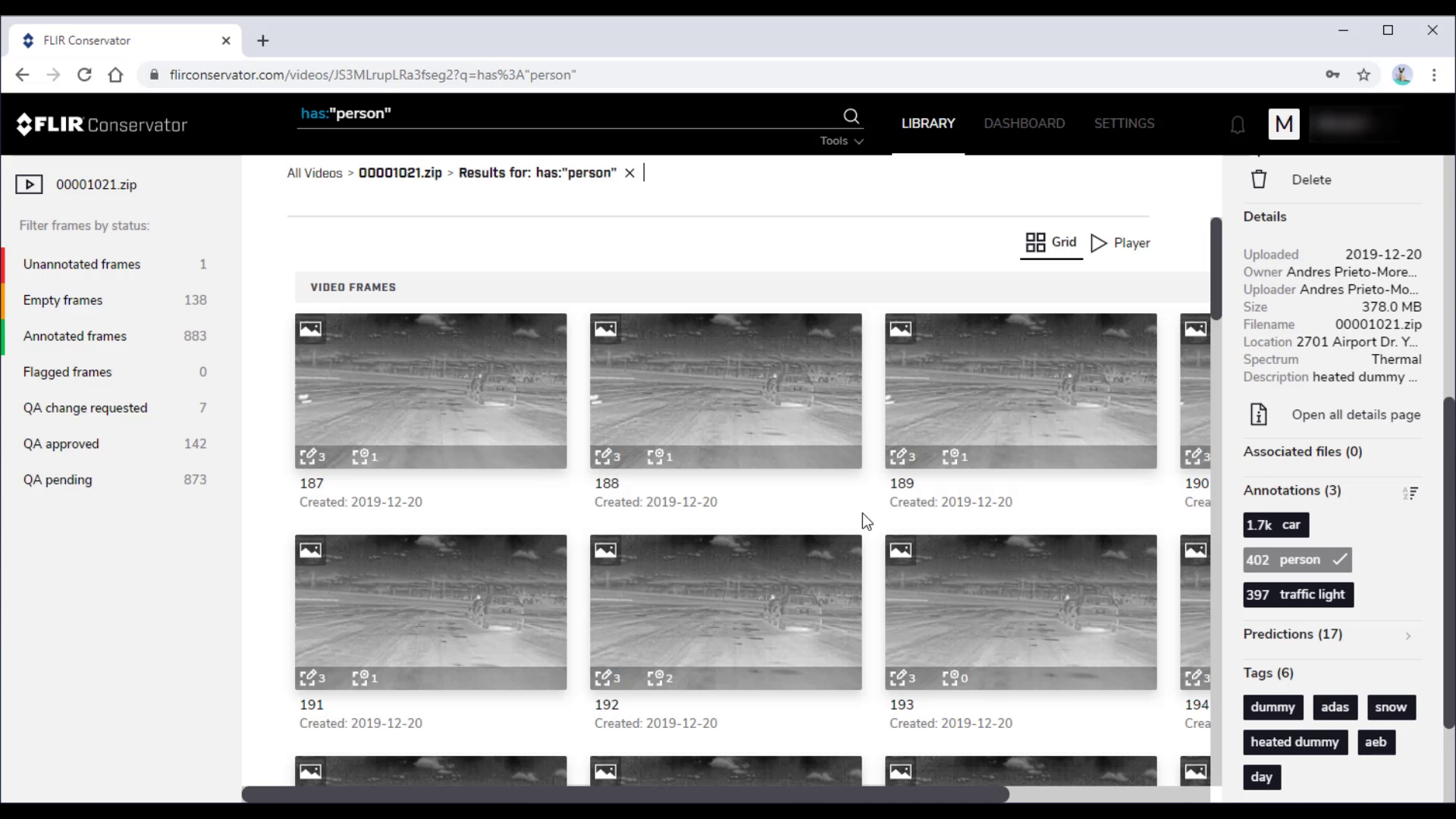Click the Grid view icon
Image resolution: width=1456 pixels, height=819 pixels.
1035,242
